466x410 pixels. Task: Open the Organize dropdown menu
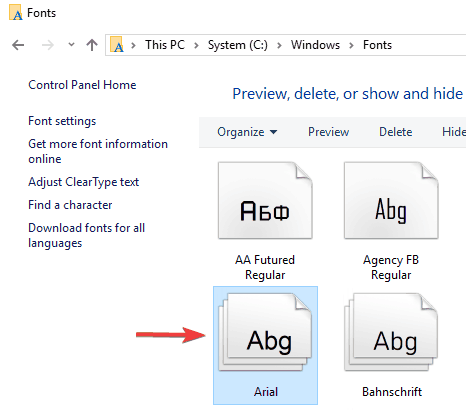click(247, 132)
